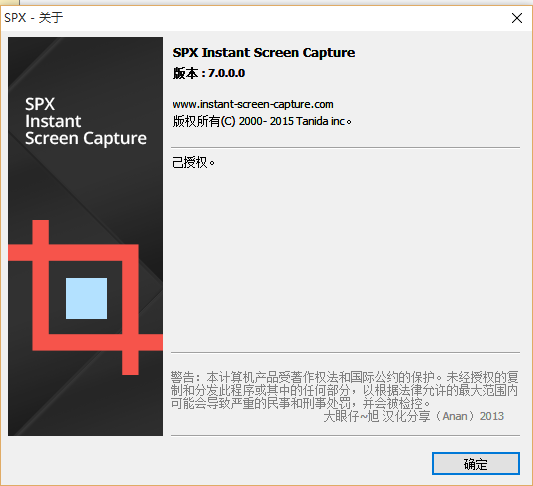533x486 pixels.
Task: Click the 已授权 license status text
Action: point(193,162)
